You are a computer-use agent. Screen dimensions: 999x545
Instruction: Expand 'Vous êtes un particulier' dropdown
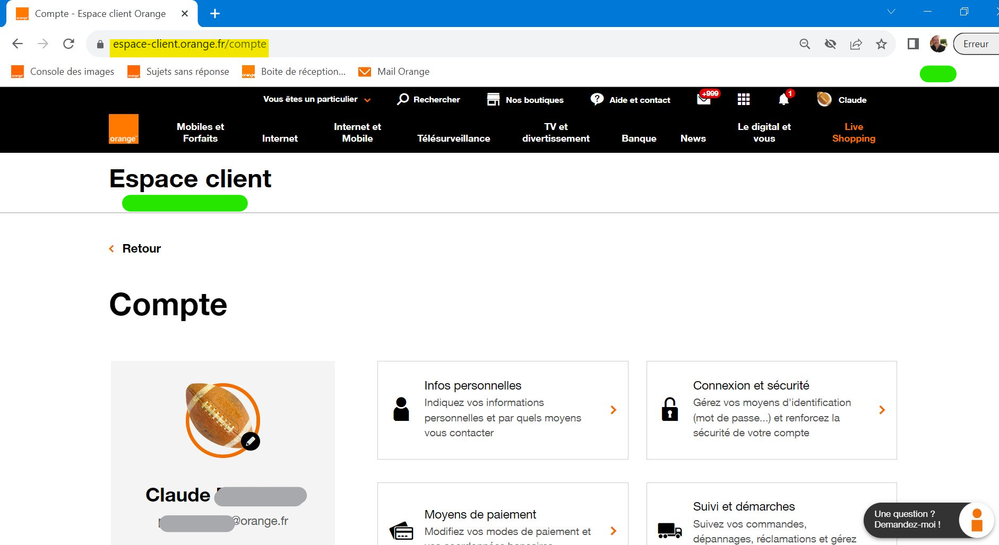coord(317,100)
